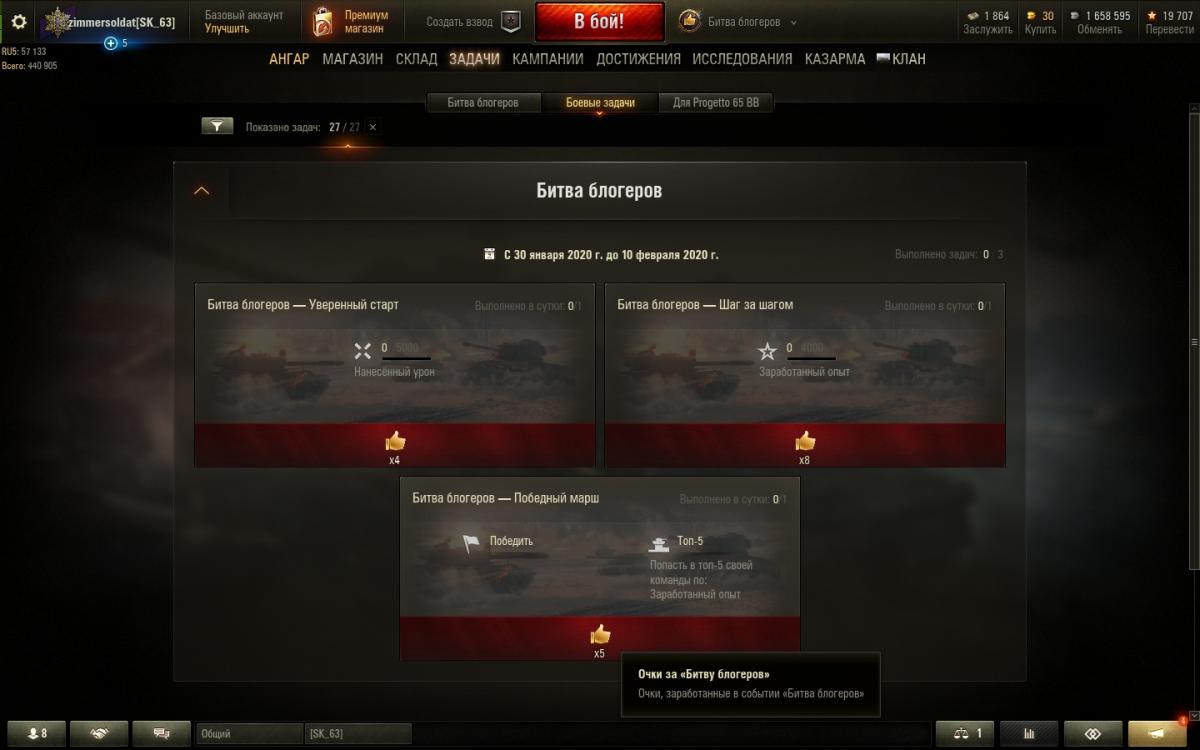Open the chat channels icon

click(162, 734)
